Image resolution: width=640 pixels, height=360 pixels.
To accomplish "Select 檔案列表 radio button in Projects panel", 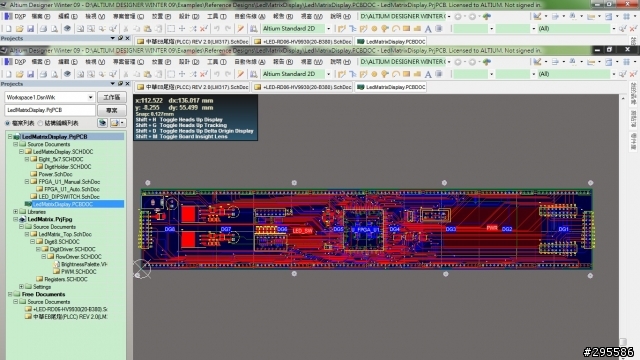I will (x=7, y=123).
